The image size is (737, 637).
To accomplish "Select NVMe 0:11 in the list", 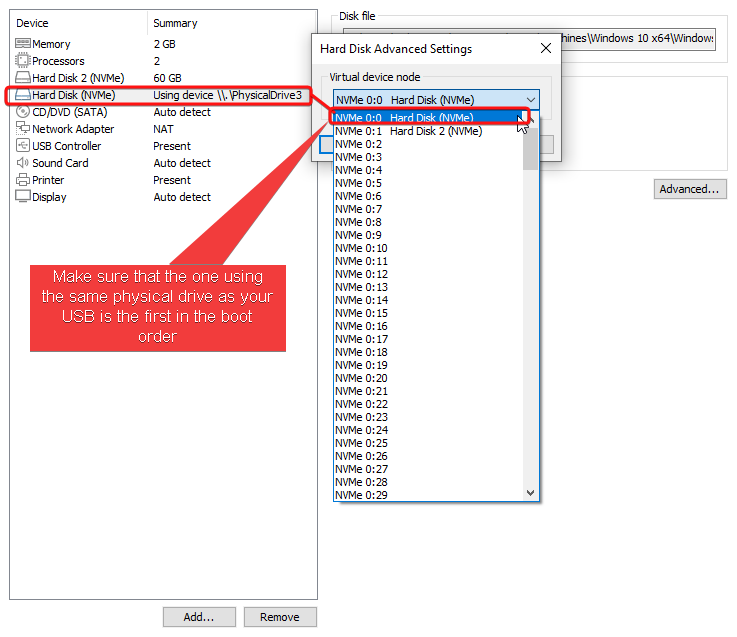I will tap(428, 261).
